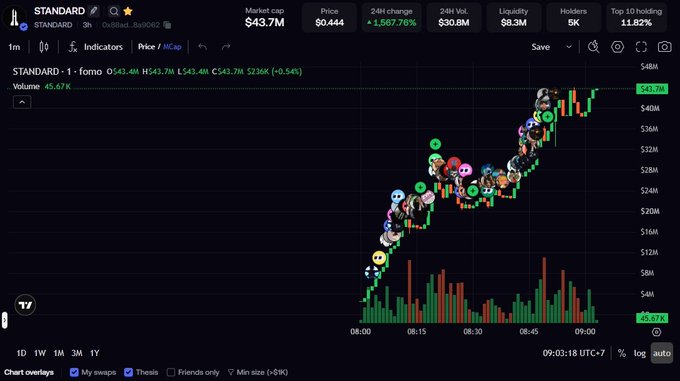
Task: Toggle the favorite star for STANDARD
Action: point(128,11)
